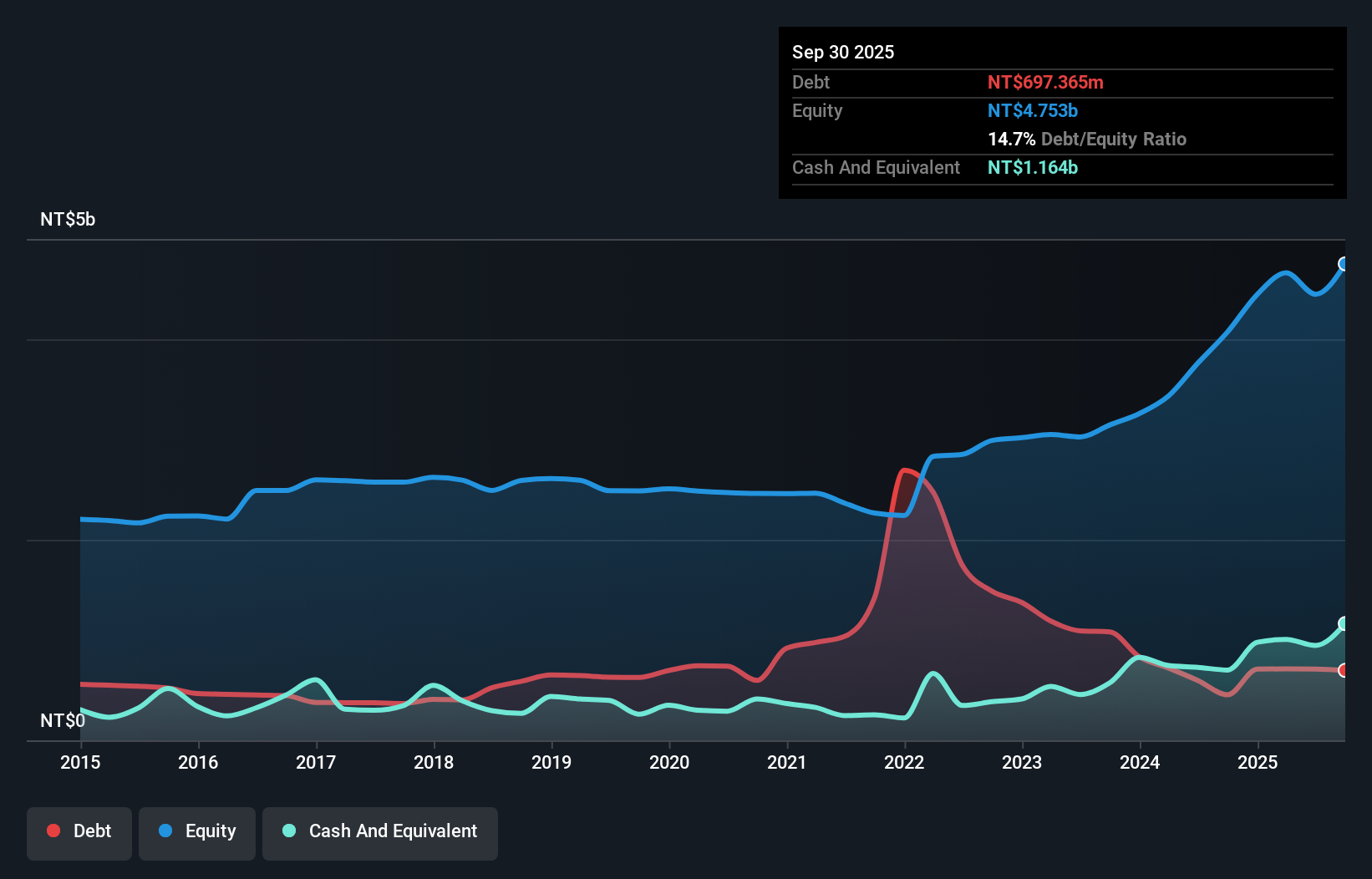
Task: Click the red NT$697.365m Debt value icon text
Action: (x=1045, y=82)
